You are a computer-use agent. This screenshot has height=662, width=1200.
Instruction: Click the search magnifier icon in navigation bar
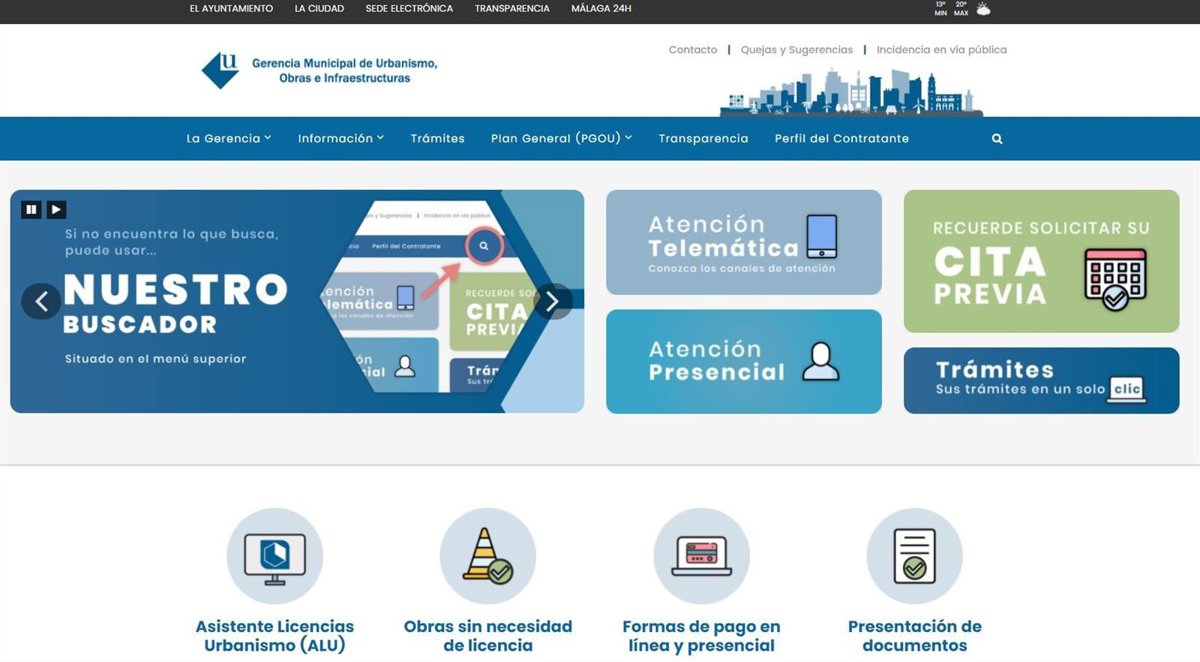pyautogui.click(x=997, y=139)
